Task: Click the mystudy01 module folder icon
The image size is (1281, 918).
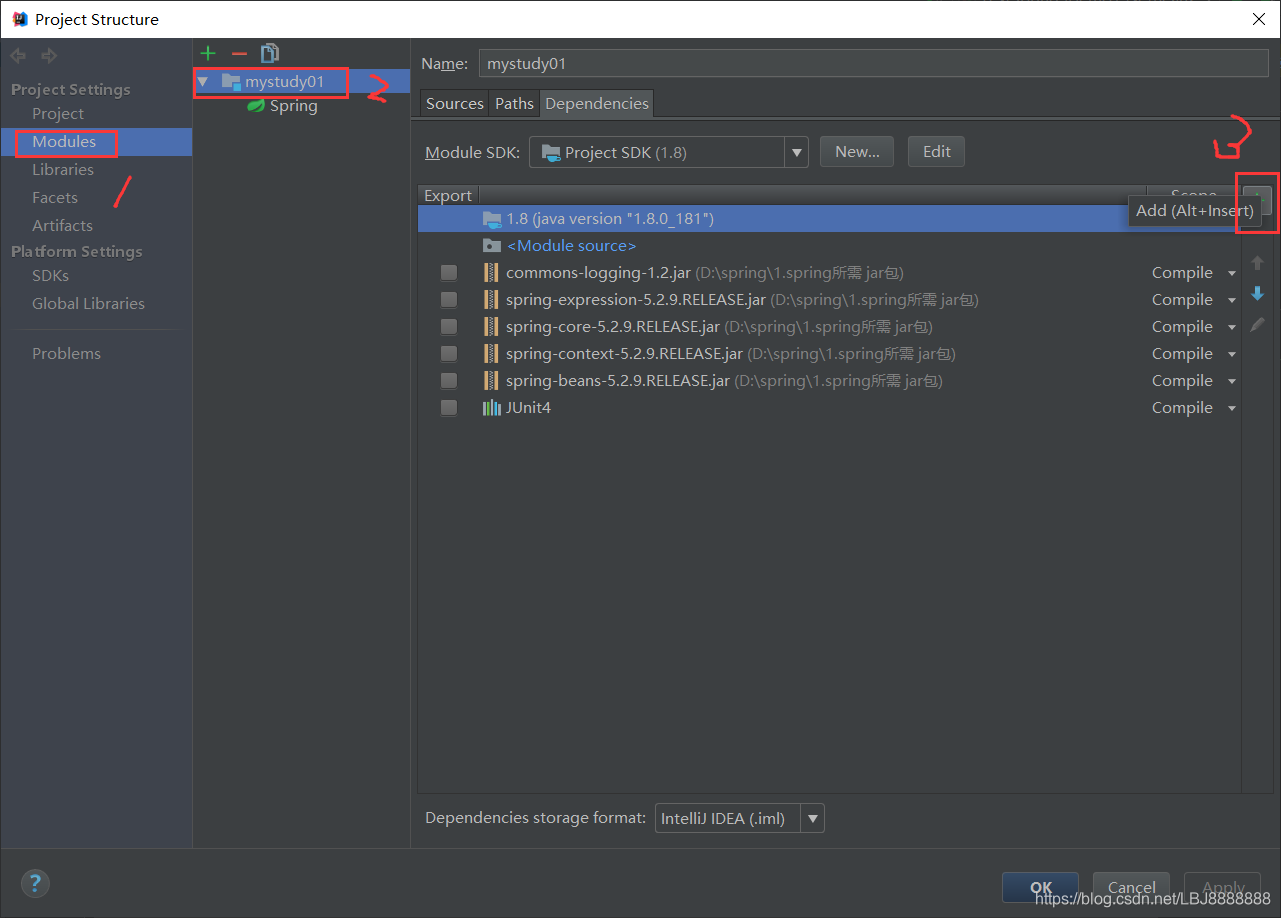Action: point(231,81)
